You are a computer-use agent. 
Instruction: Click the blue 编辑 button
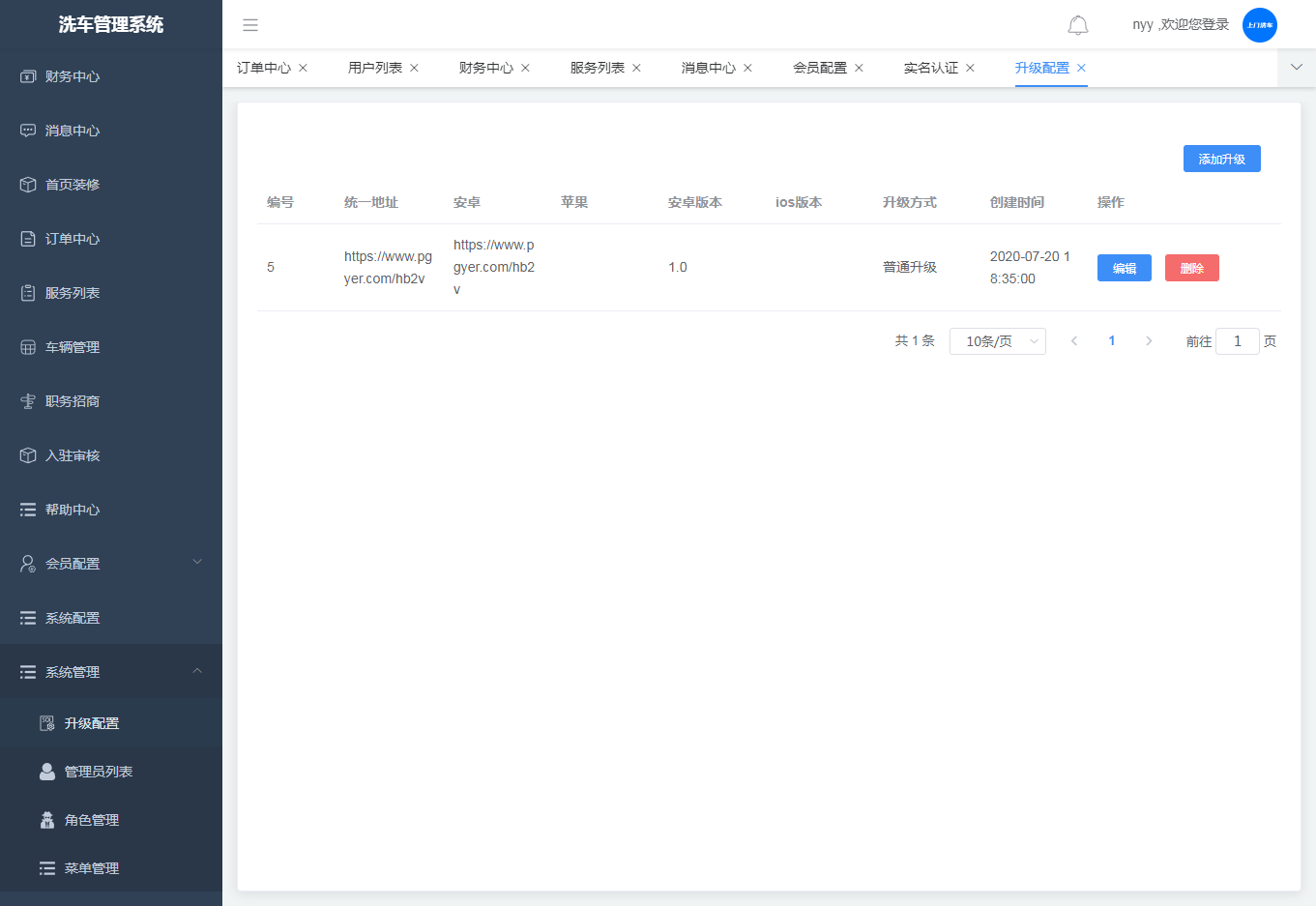[1124, 268]
